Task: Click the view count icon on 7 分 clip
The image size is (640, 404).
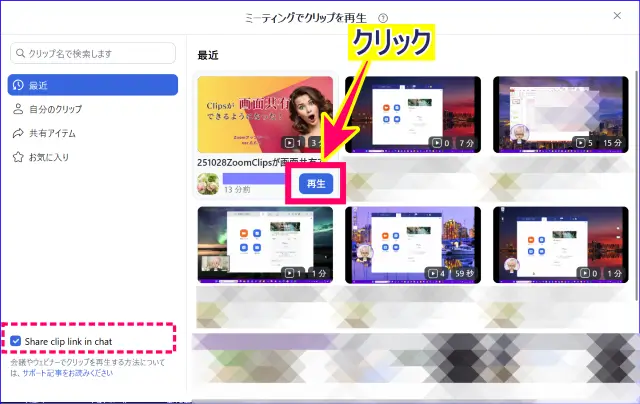Action: 437,143
